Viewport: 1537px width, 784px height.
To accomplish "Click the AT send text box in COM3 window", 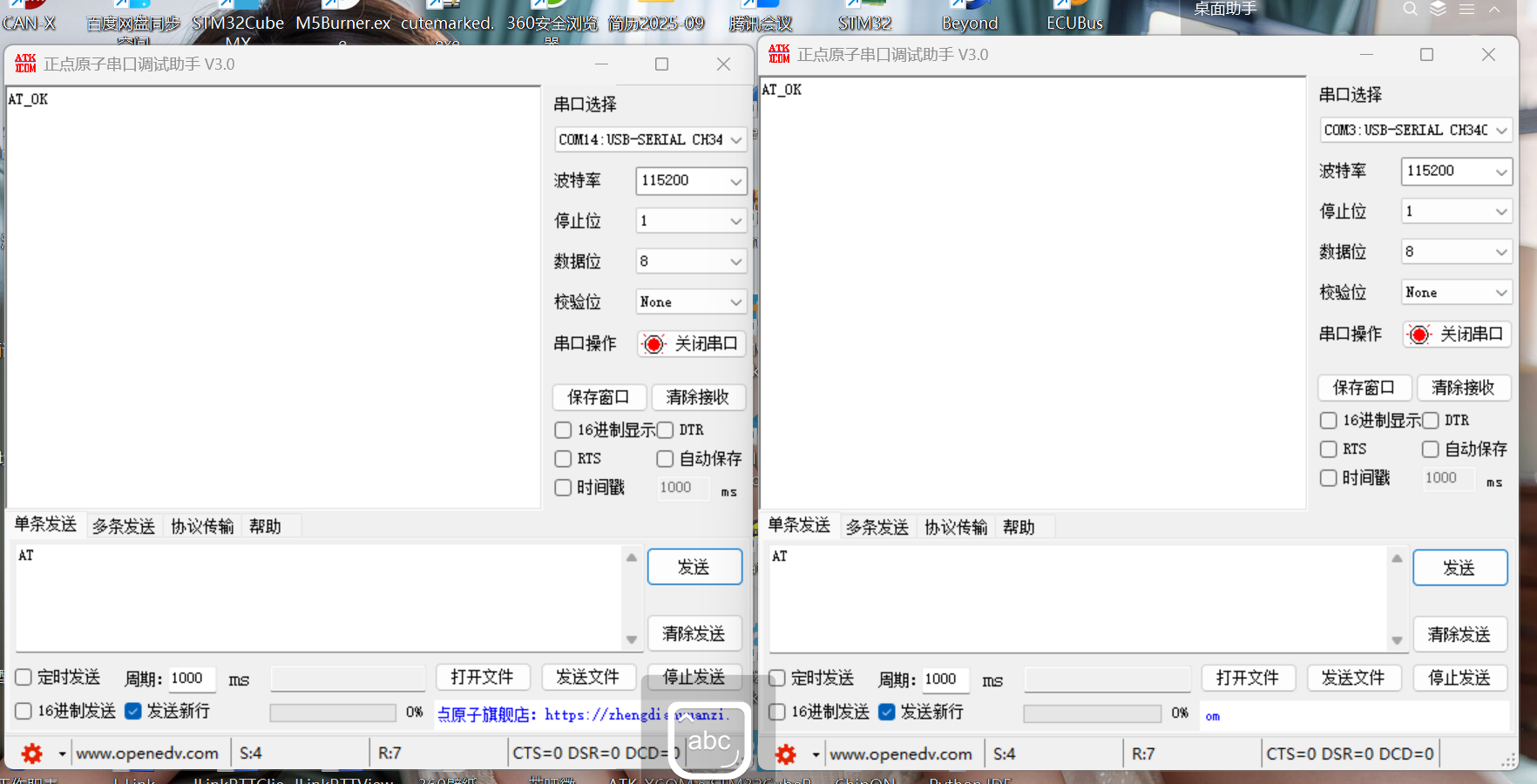I will [1078, 598].
